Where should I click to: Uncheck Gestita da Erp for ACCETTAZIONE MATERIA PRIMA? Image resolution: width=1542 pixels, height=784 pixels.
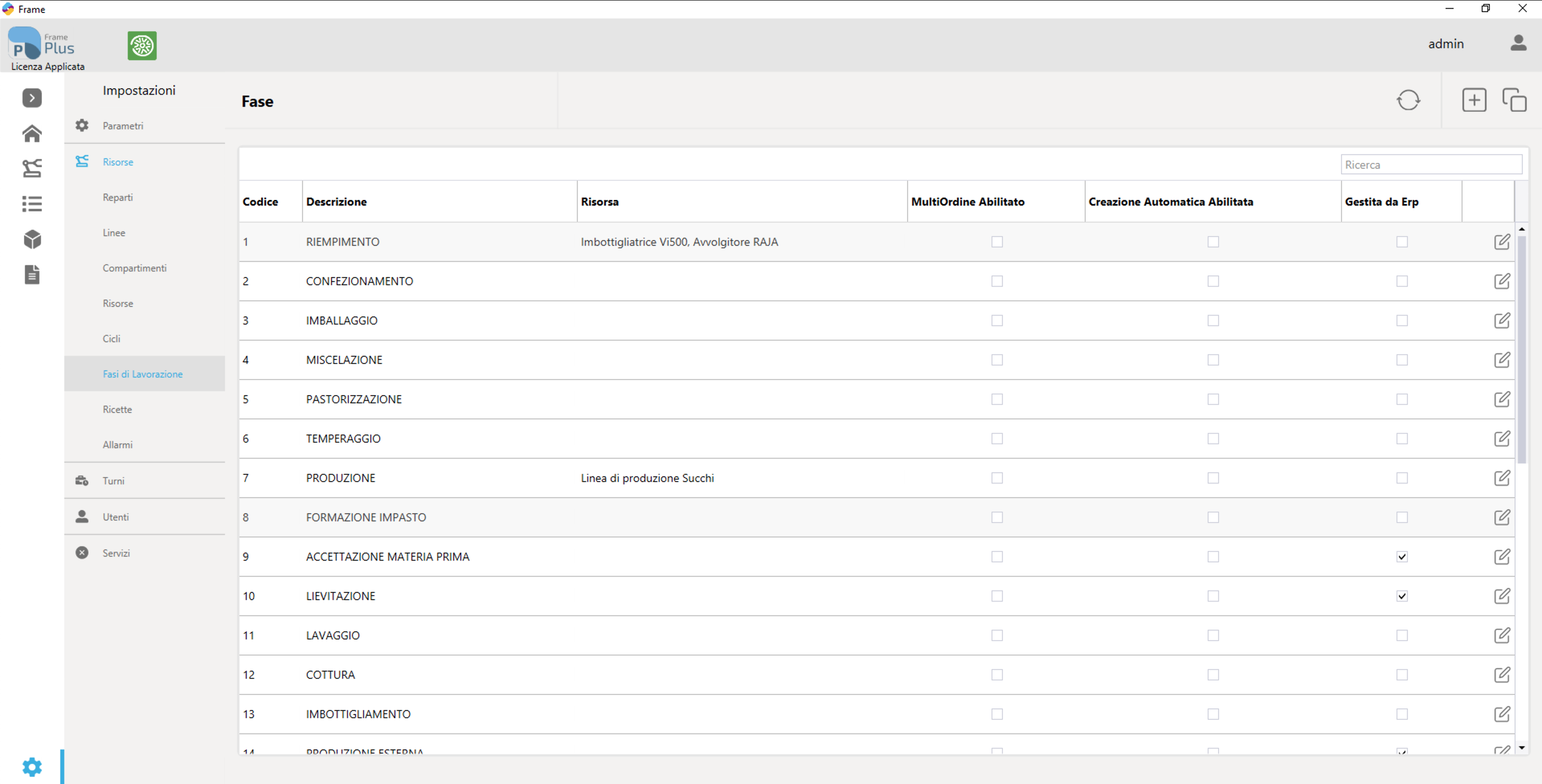1402,557
